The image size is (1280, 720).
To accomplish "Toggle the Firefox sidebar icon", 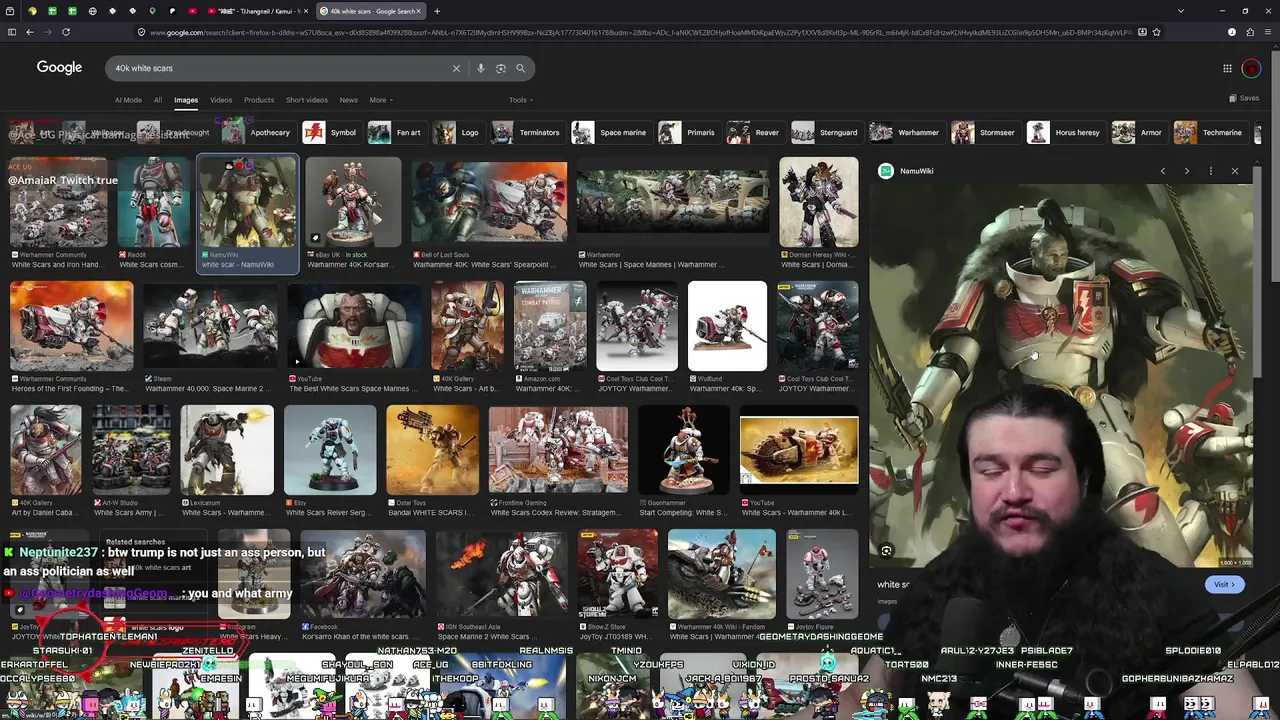I will pyautogui.click(x=11, y=32).
